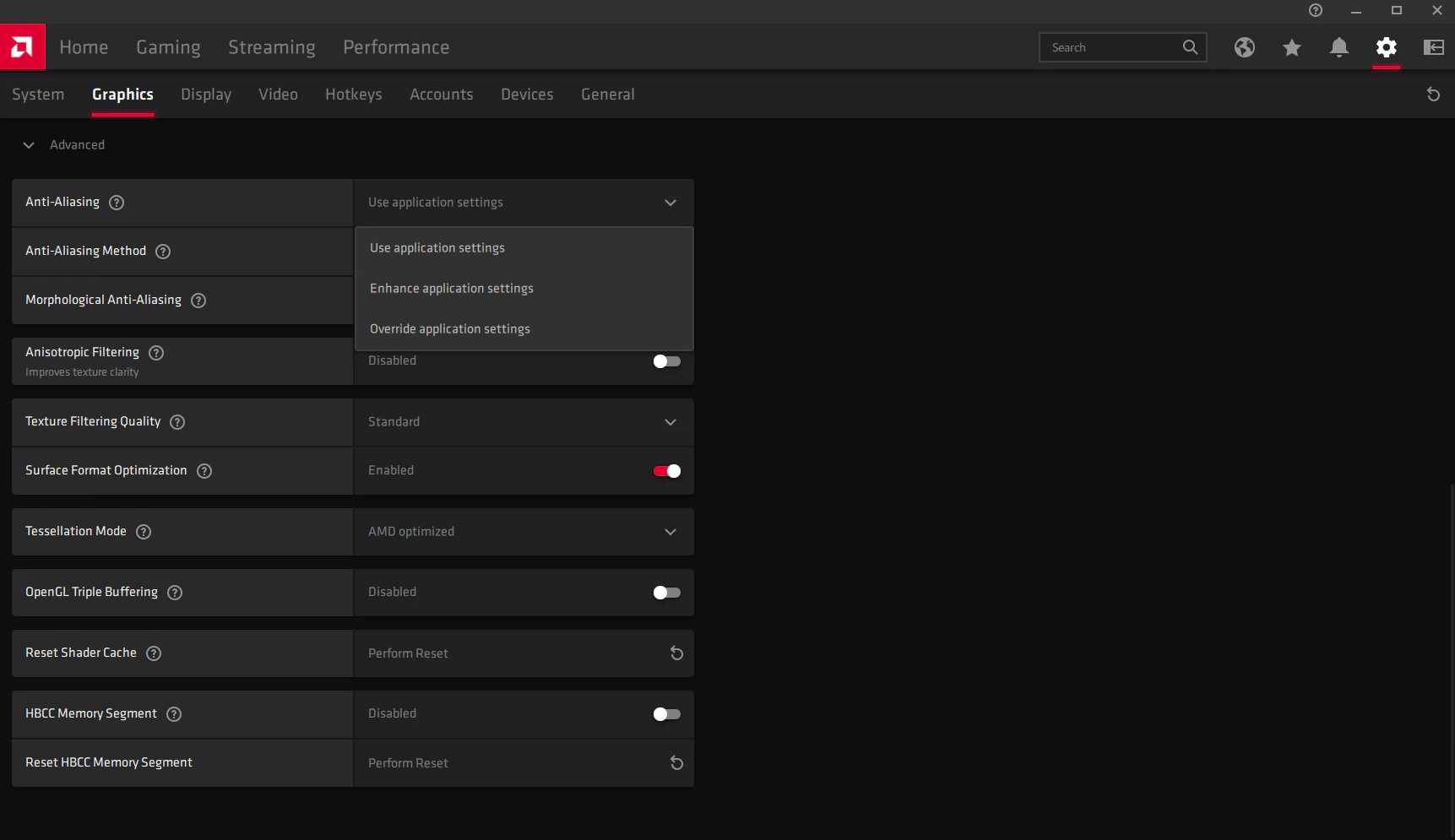The height and width of the screenshot is (840, 1455).
Task: Open notifications bell icon
Action: [1338, 47]
